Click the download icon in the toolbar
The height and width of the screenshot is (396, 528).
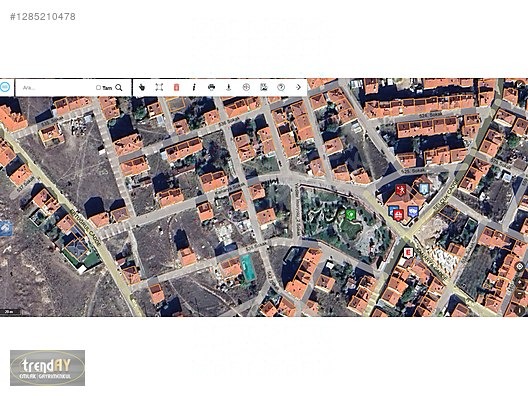coord(228,88)
